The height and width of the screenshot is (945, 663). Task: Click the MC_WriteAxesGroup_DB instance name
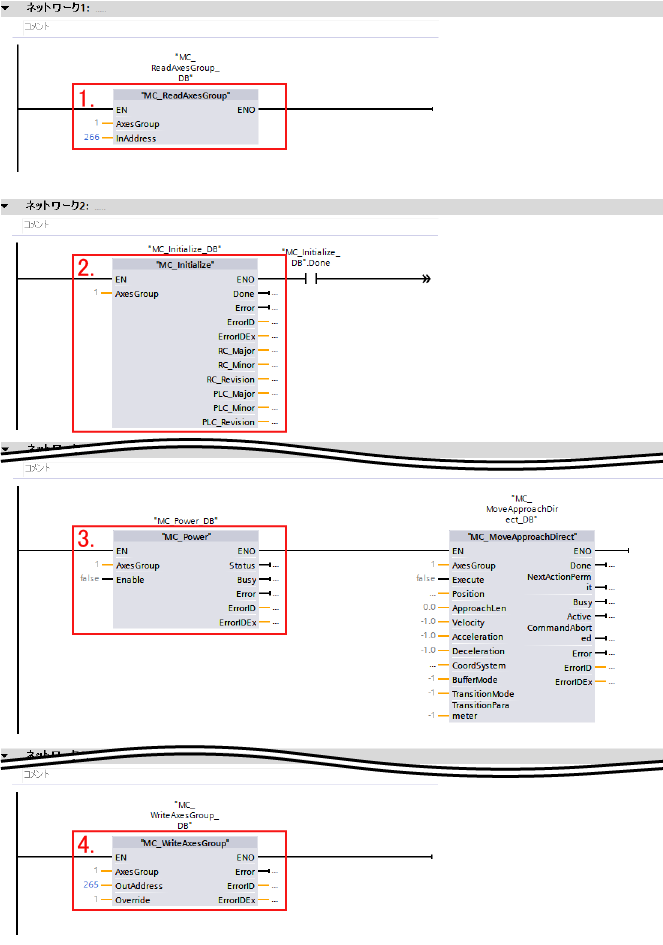point(184,815)
